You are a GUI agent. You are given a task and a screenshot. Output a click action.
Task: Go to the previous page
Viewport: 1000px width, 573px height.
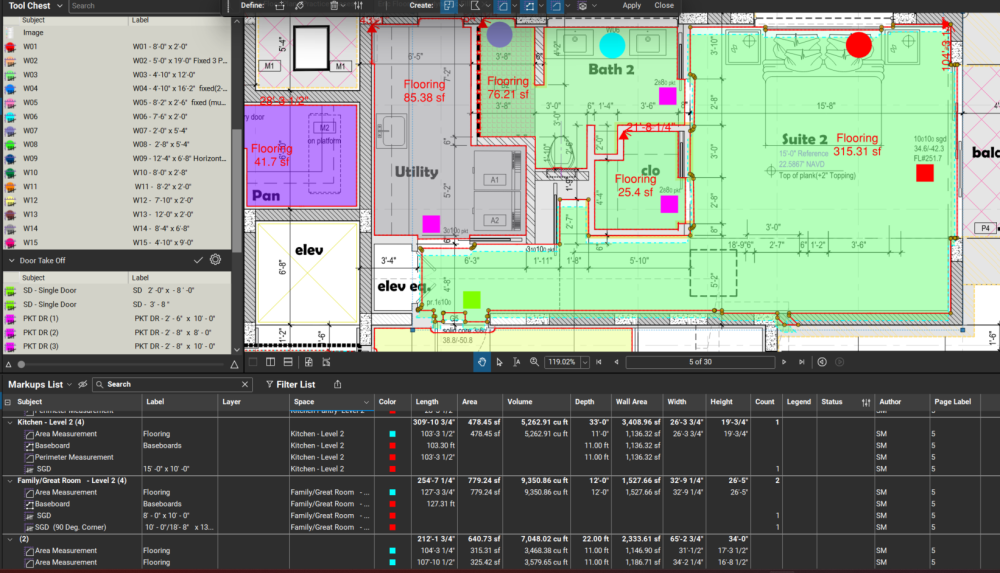coord(616,362)
